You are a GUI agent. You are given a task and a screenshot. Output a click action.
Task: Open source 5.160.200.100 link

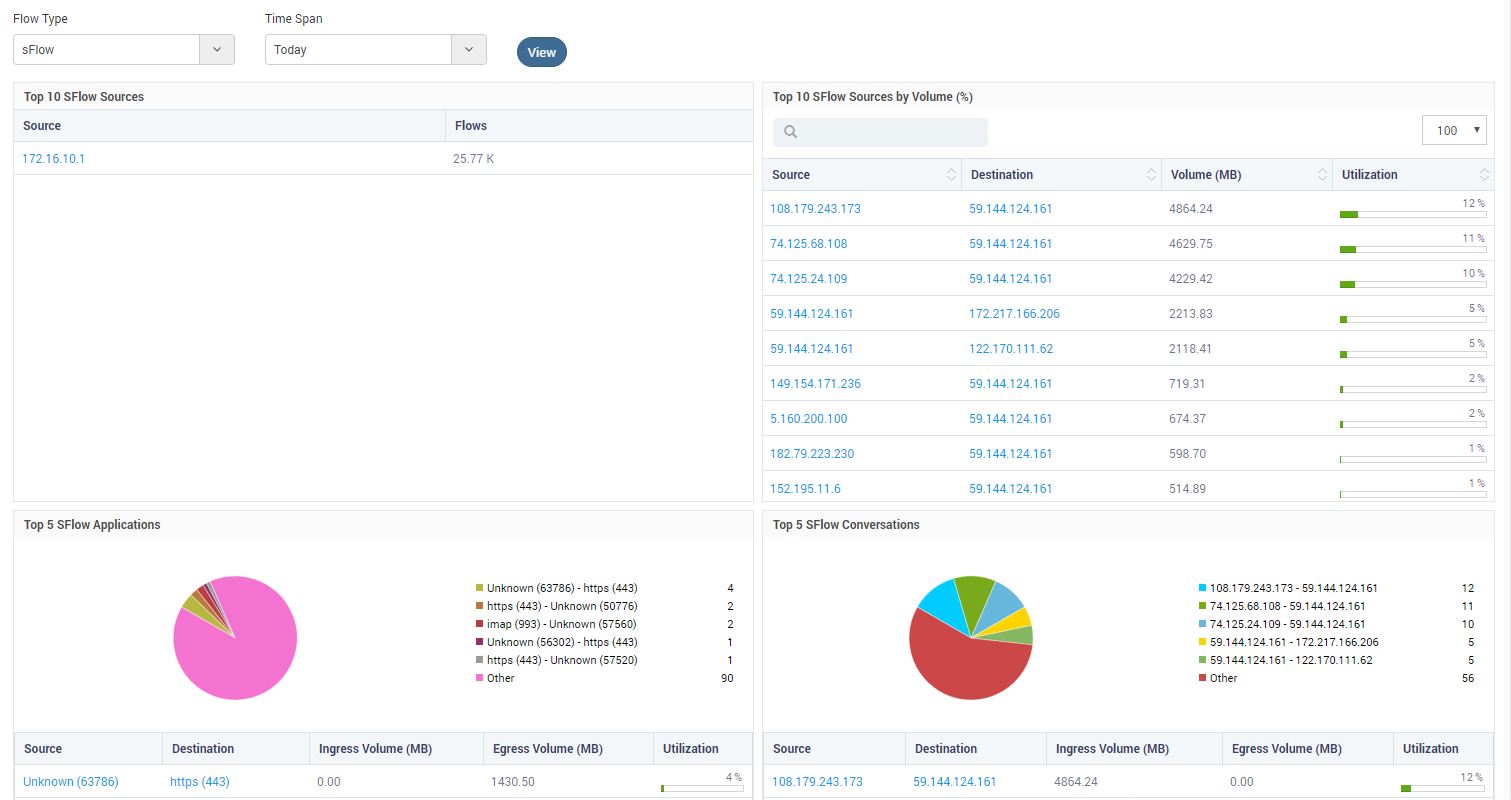tap(809, 419)
